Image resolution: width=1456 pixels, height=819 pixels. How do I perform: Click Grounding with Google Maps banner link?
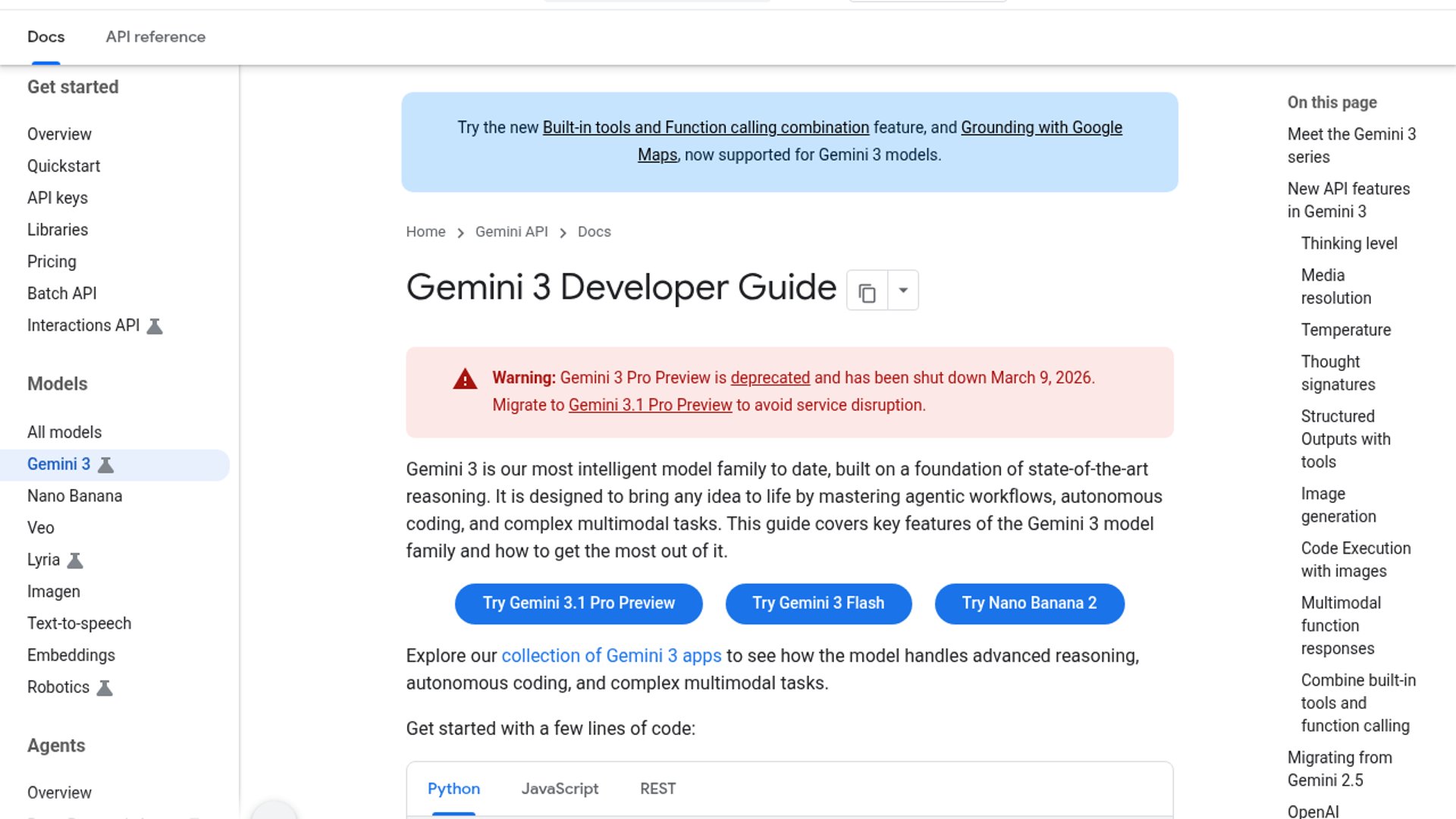[1040, 127]
